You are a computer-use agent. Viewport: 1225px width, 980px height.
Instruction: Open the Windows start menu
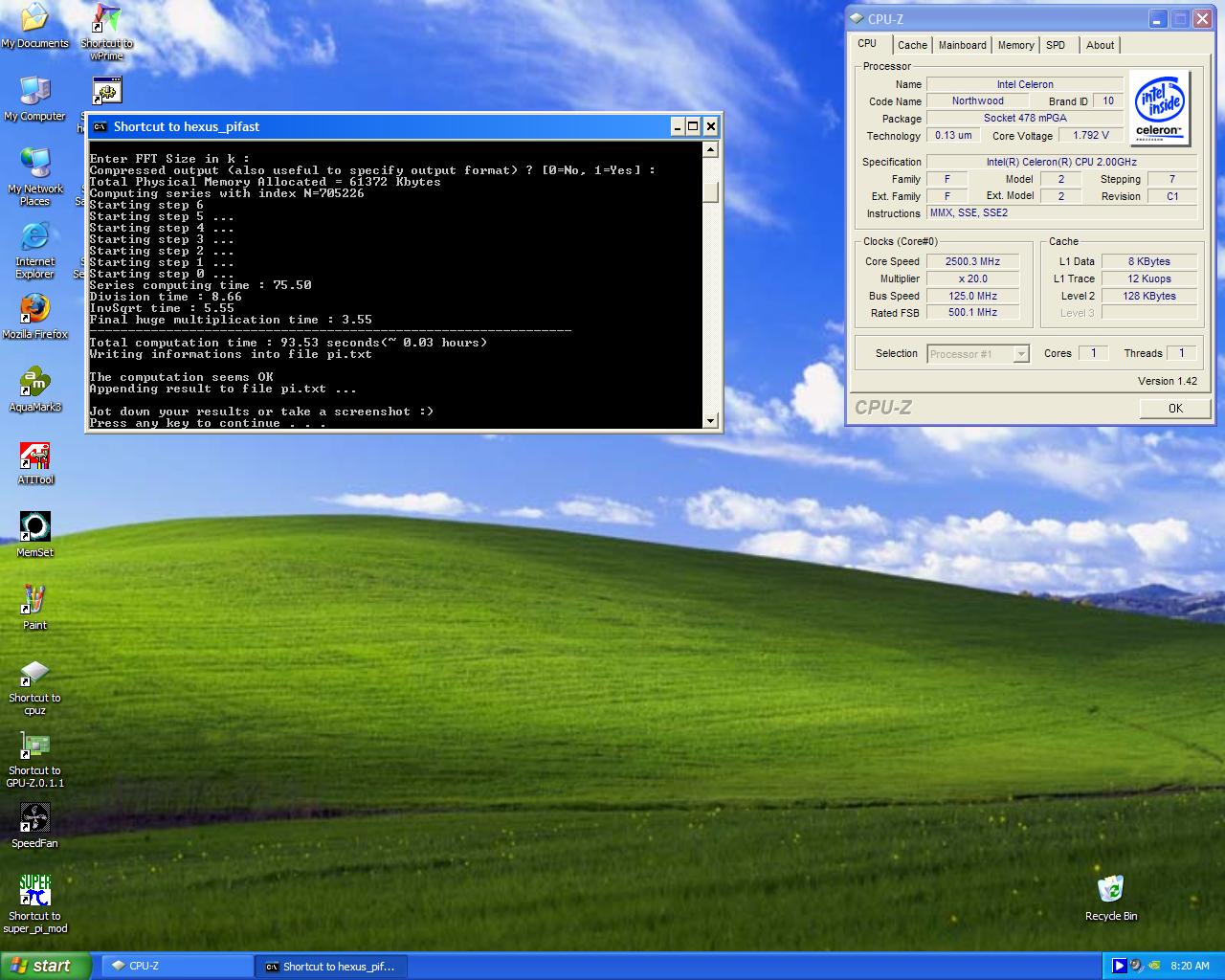(46, 966)
